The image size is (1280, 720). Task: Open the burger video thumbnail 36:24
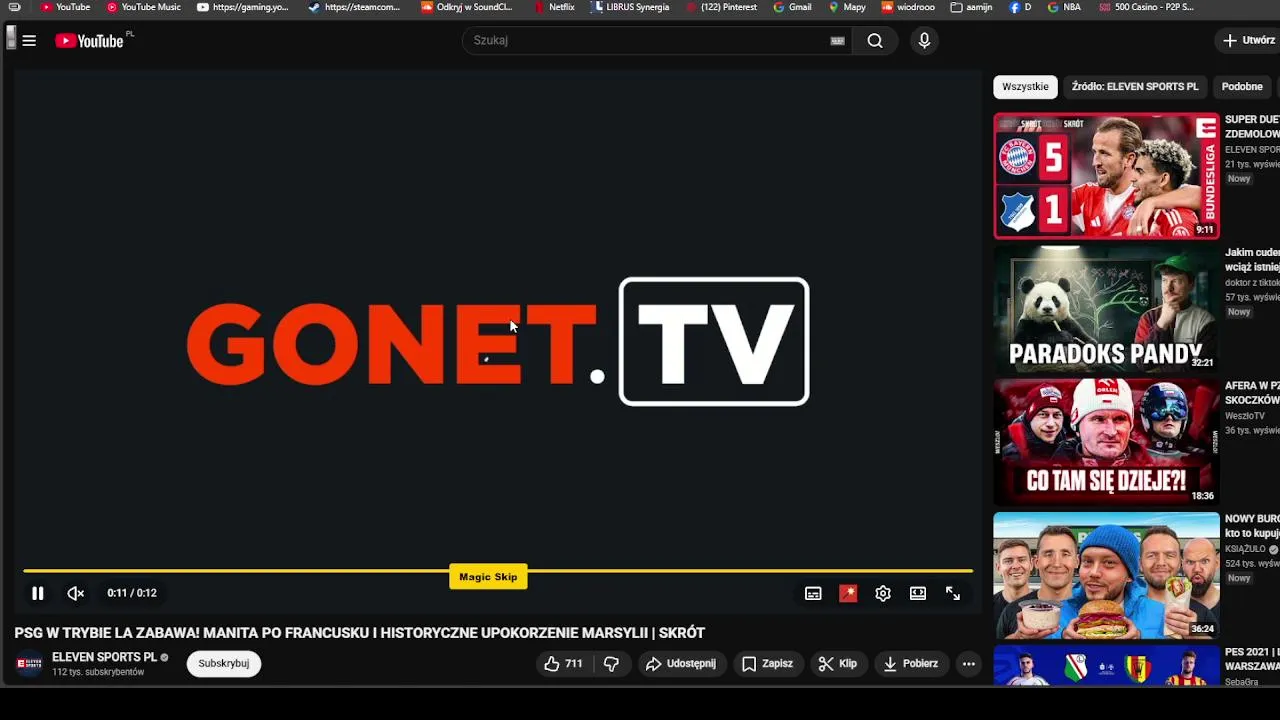pos(1106,575)
